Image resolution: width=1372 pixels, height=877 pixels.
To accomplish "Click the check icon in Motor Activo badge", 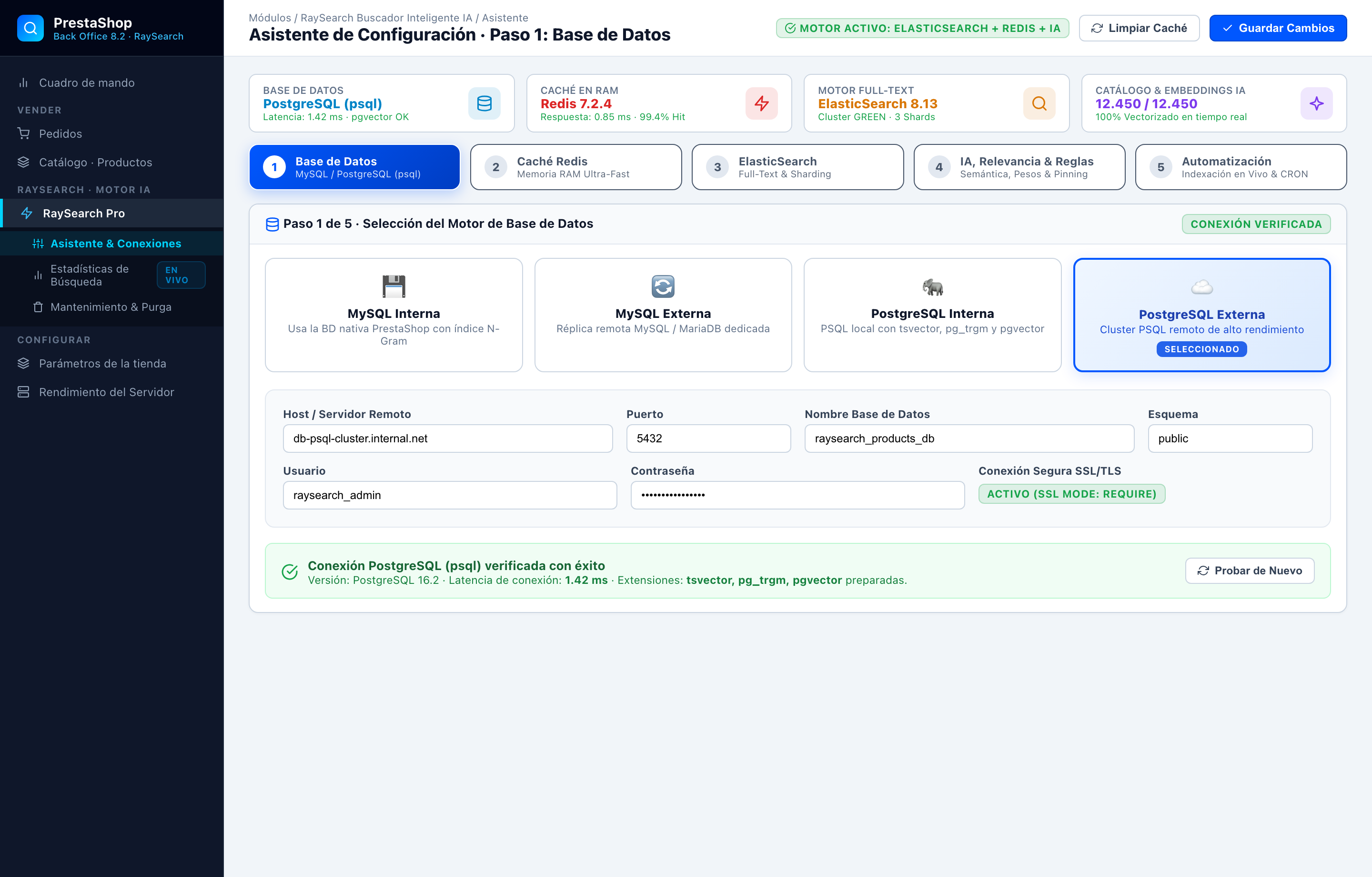I will [790, 28].
